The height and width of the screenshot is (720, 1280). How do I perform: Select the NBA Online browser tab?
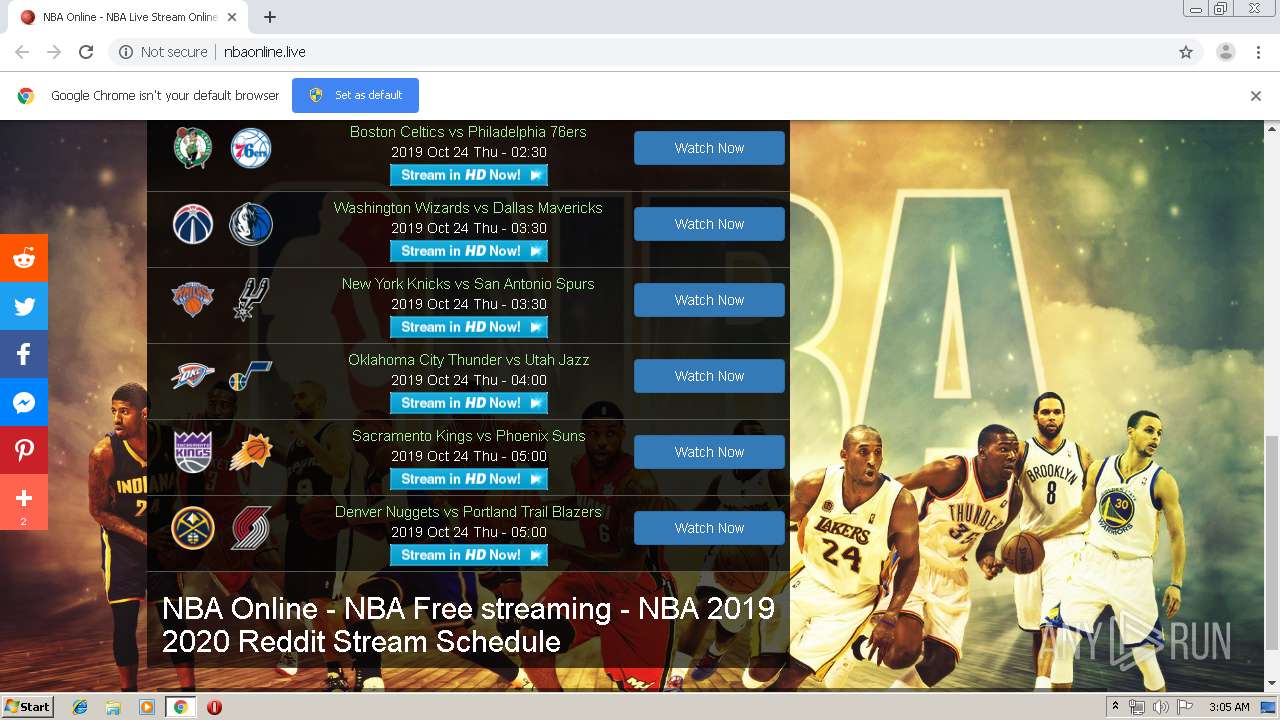128,17
